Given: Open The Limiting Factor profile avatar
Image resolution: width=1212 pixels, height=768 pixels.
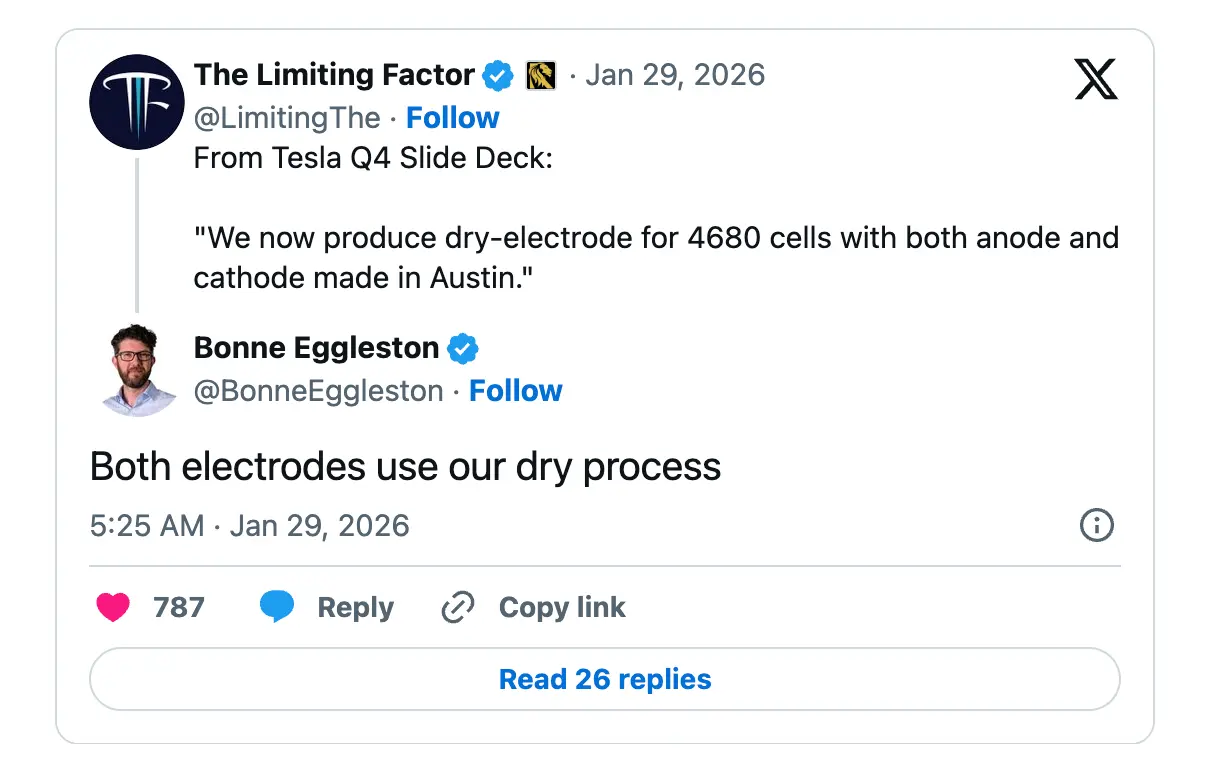Looking at the screenshot, I should [137, 102].
